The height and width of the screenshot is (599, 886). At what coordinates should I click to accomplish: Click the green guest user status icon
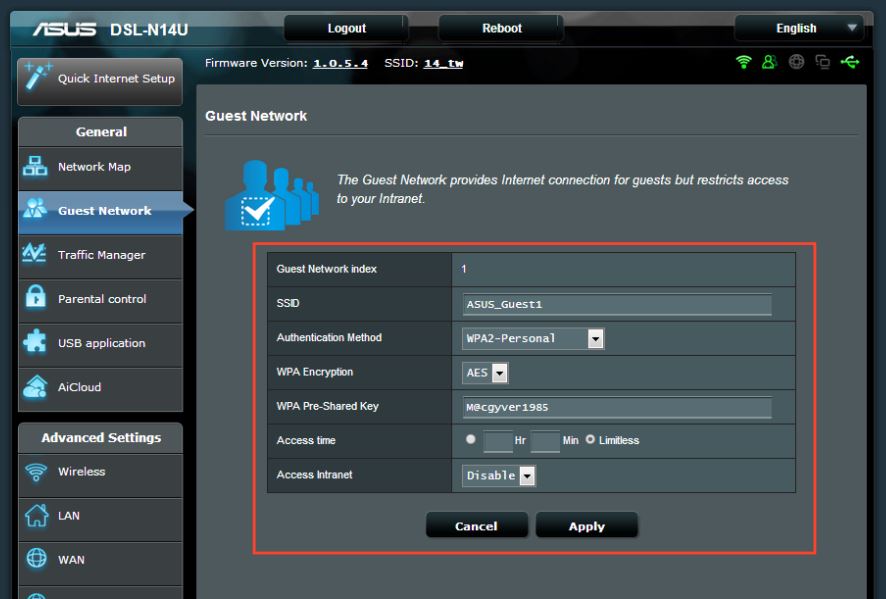tap(769, 62)
